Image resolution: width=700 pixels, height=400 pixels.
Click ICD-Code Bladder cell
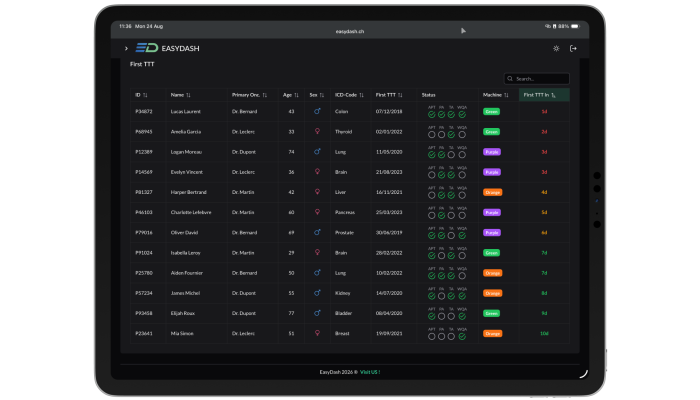coord(343,313)
